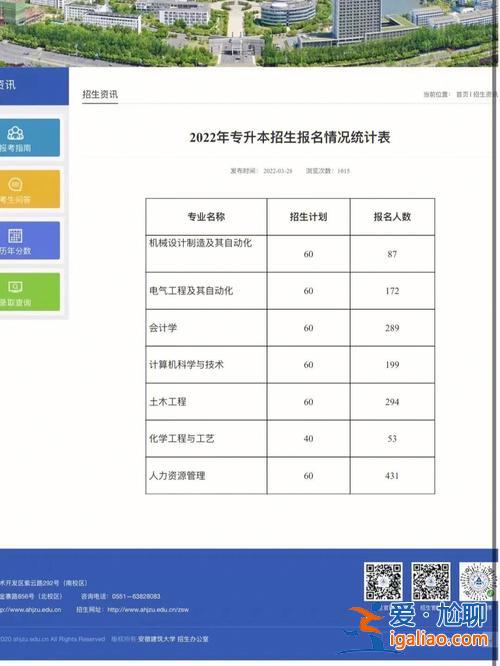This screenshot has width=500, height=666.
Task: Click applicant count 431 for 人力资源管理
Action: click(x=392, y=476)
